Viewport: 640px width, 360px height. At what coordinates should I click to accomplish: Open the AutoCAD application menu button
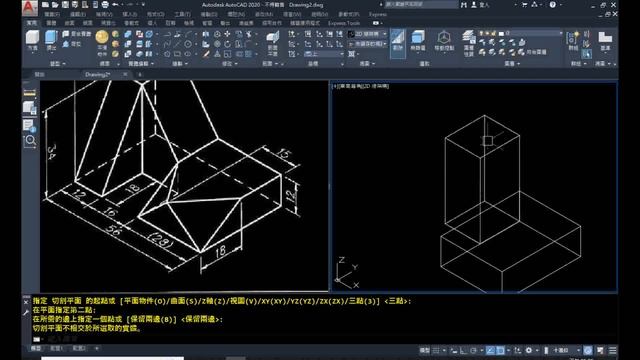click(29, 7)
